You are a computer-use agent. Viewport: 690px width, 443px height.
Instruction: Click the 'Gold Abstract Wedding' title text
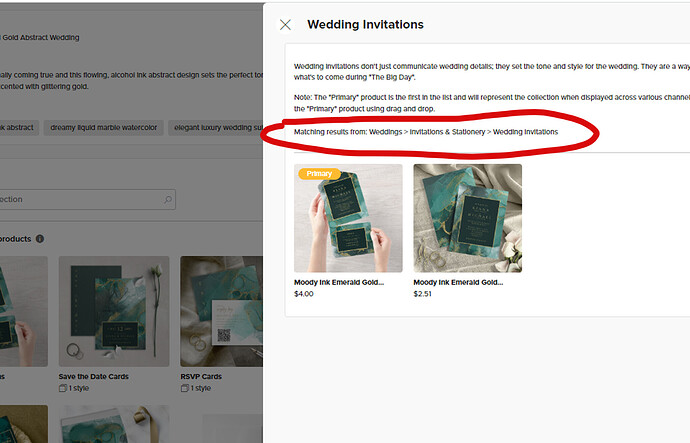[40, 37]
